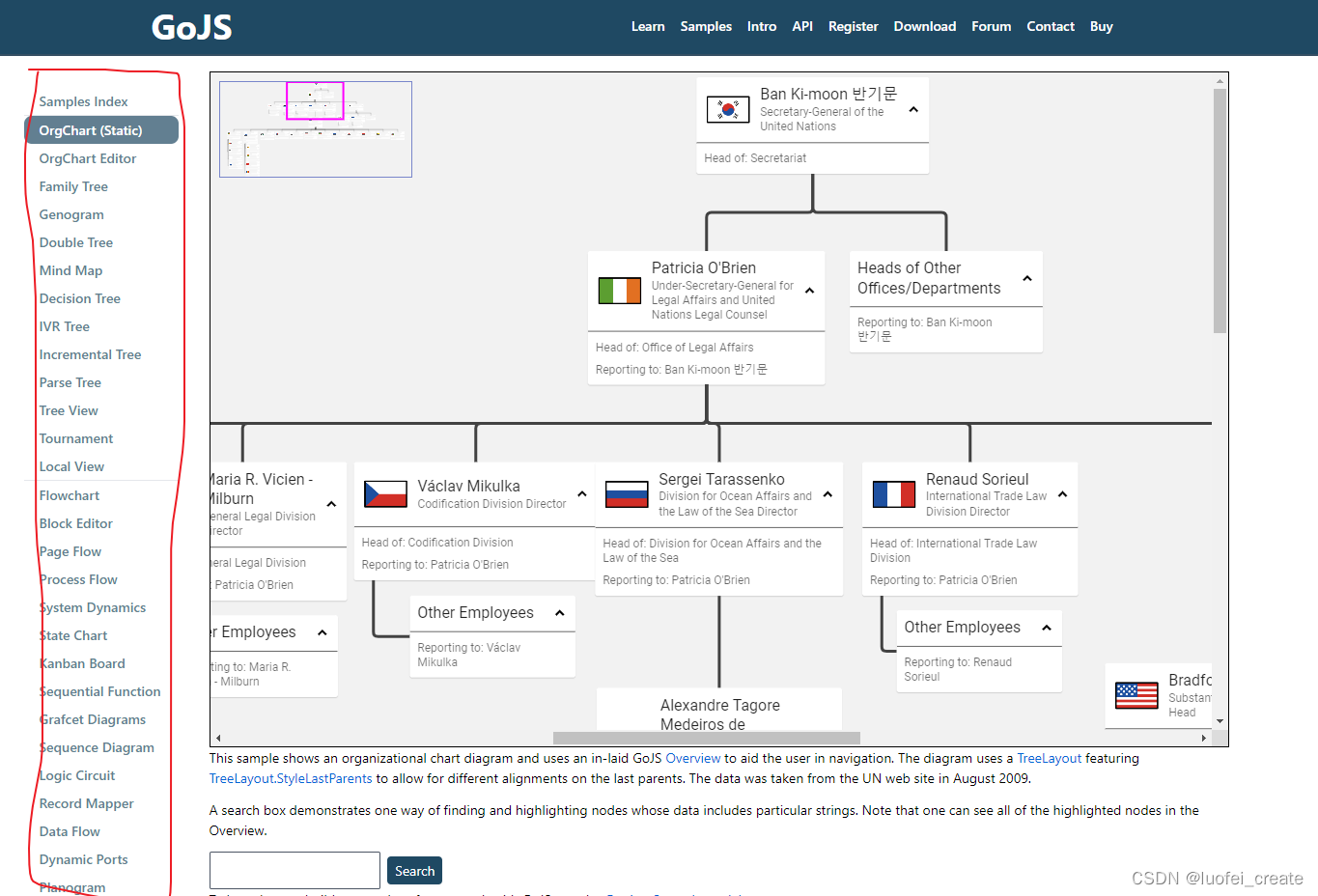
Task: Click the scroll-right arrow of diagram
Action: (1203, 738)
